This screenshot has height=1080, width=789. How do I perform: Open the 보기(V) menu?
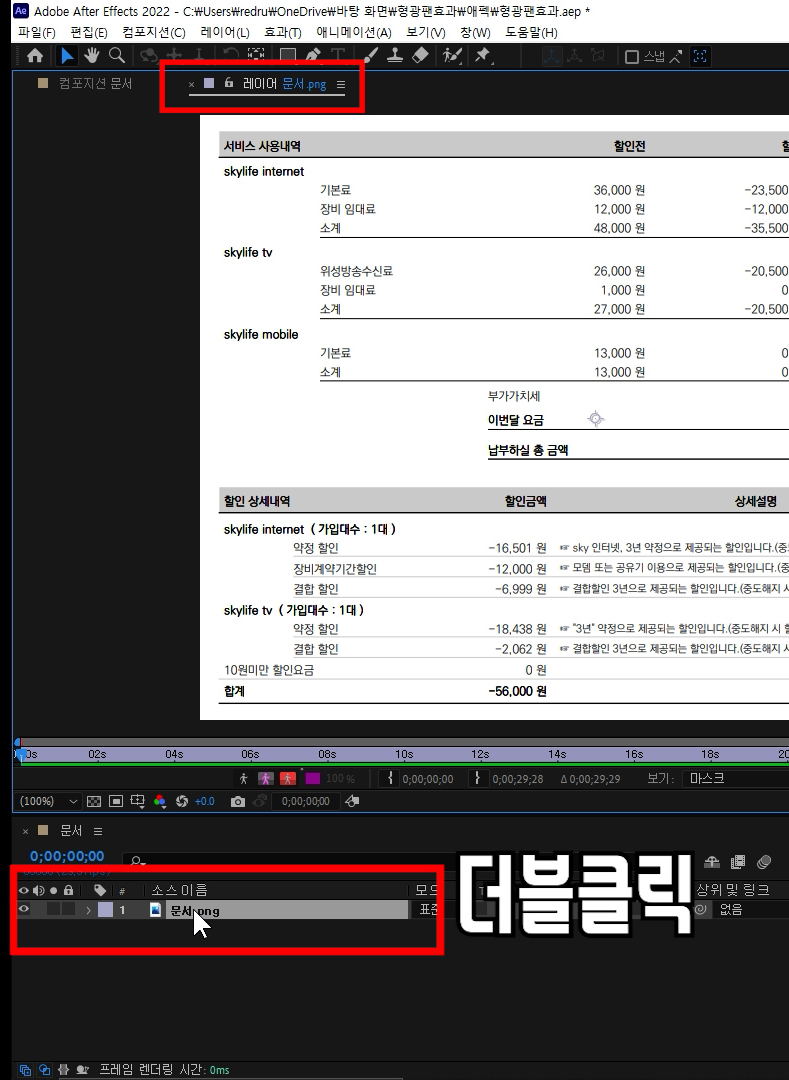pos(425,32)
